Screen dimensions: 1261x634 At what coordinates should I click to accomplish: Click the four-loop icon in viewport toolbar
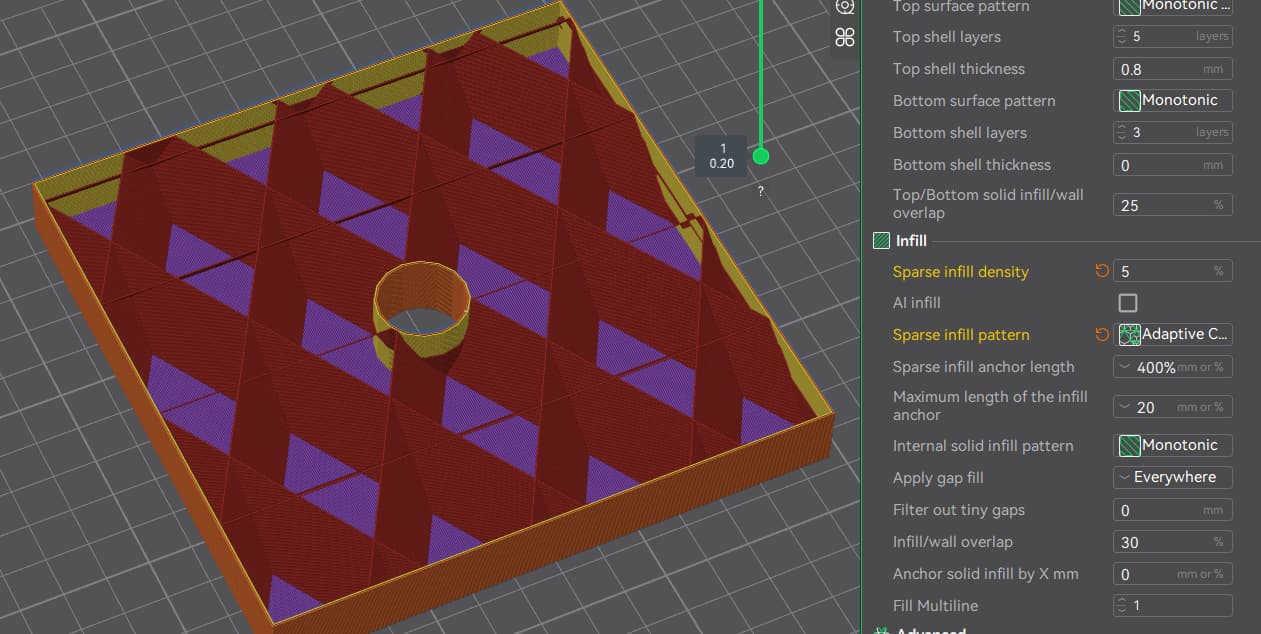coord(845,37)
